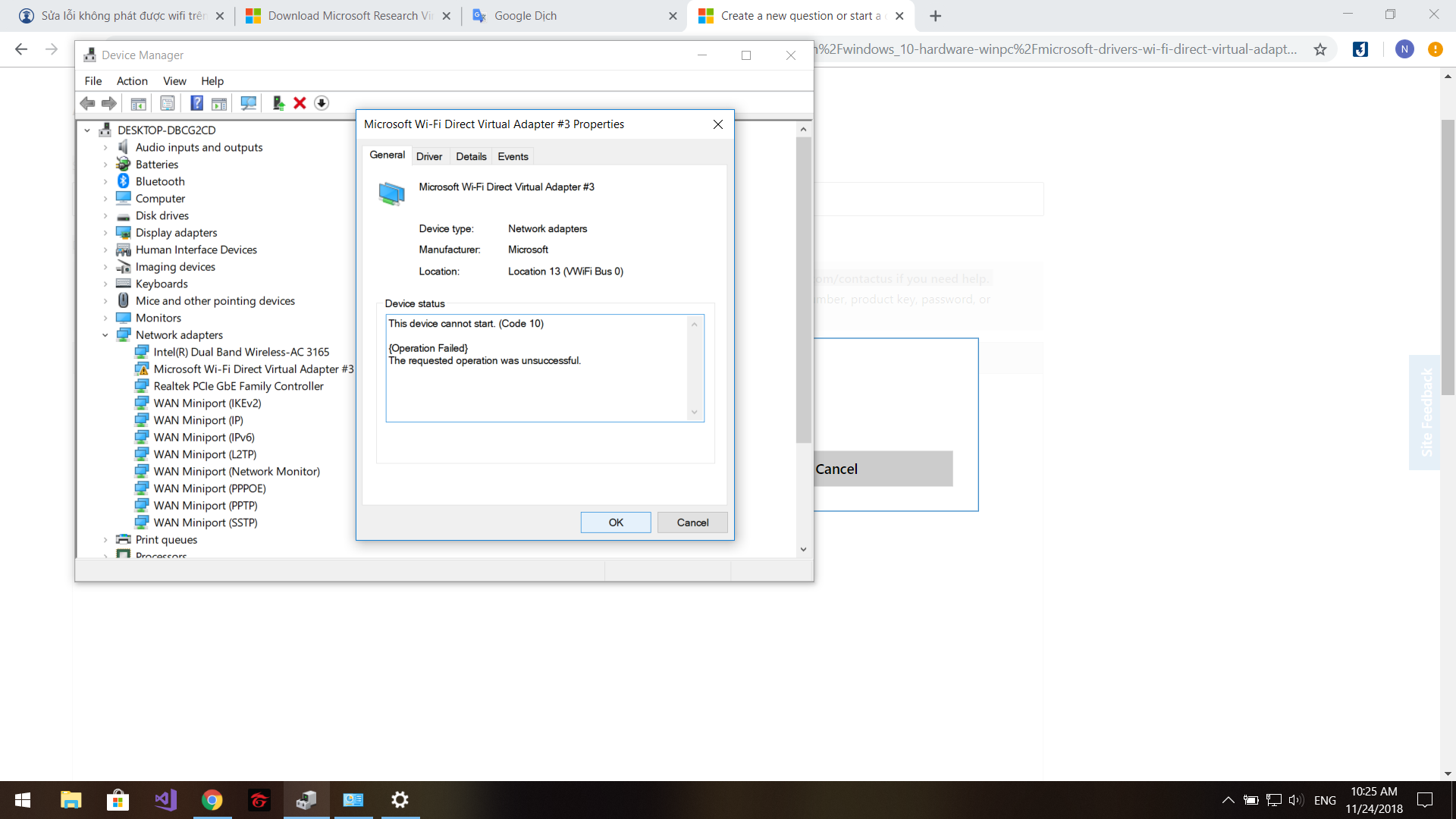
Task: Collapse the Network adapters category
Action: (105, 335)
